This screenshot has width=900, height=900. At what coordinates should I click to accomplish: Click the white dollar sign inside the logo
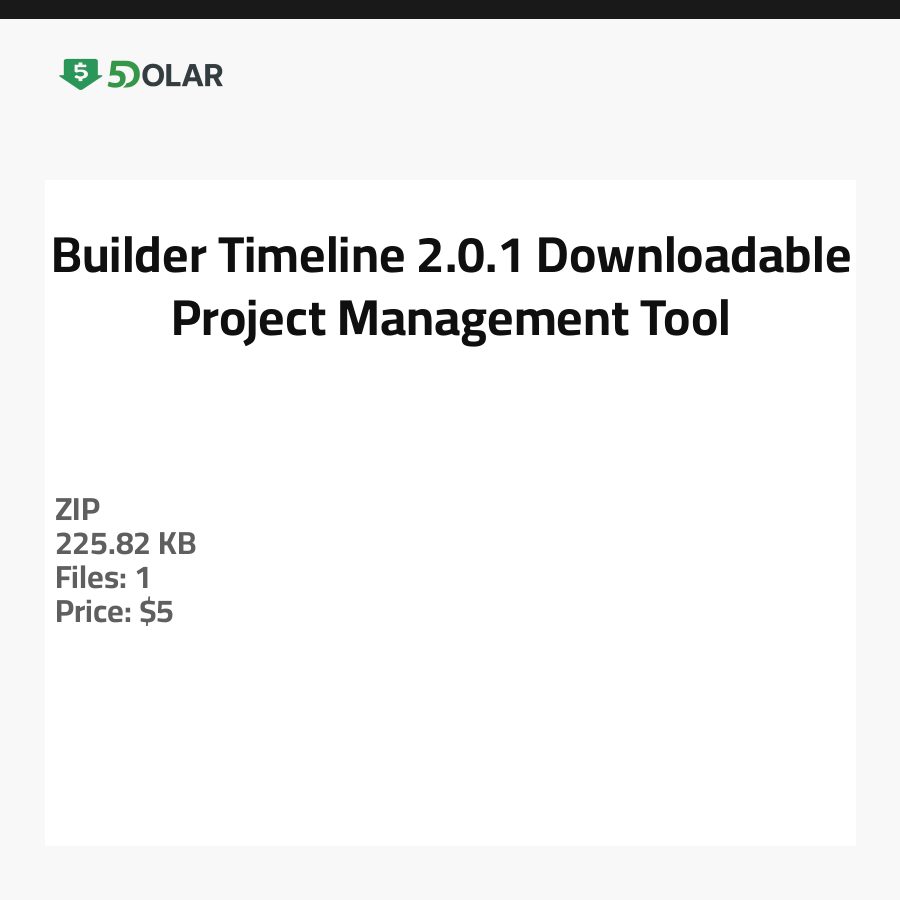pos(80,71)
